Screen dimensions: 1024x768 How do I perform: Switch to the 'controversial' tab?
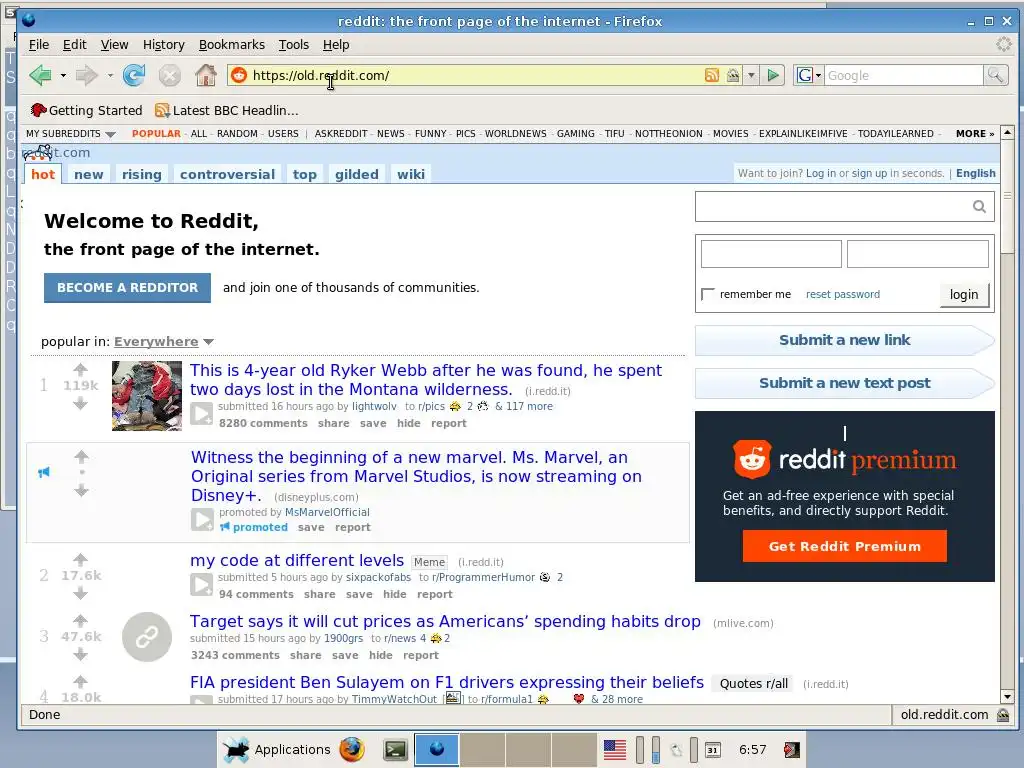coord(227,174)
